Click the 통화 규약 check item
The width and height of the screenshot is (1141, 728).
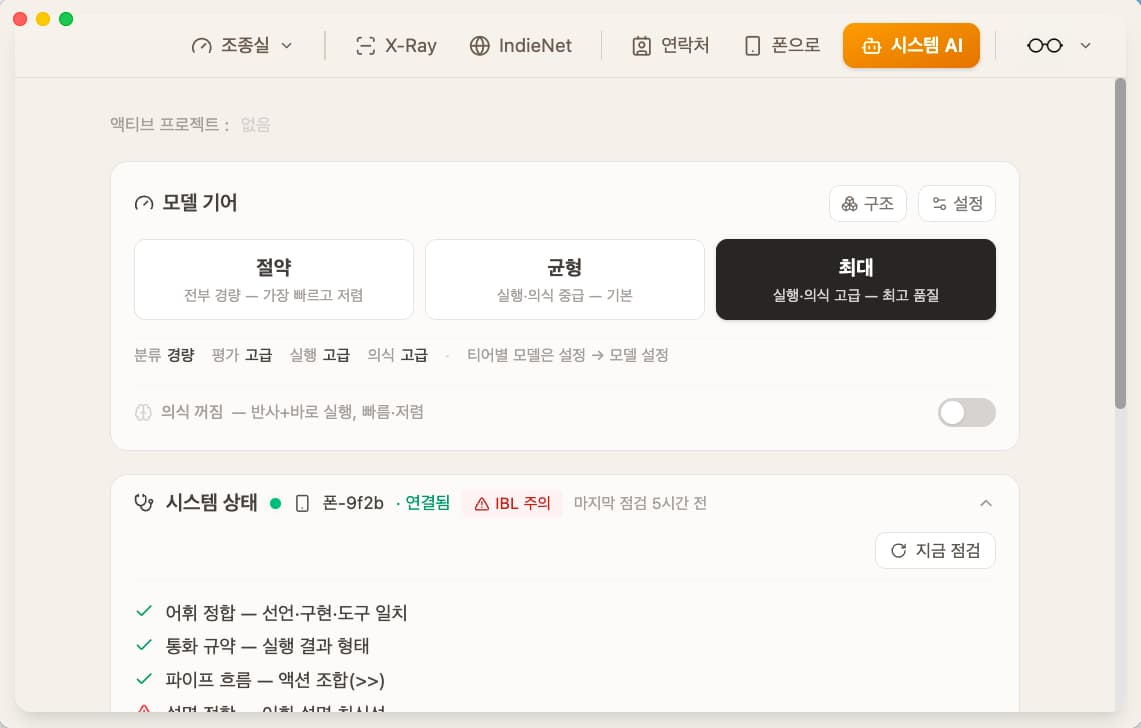(253, 646)
